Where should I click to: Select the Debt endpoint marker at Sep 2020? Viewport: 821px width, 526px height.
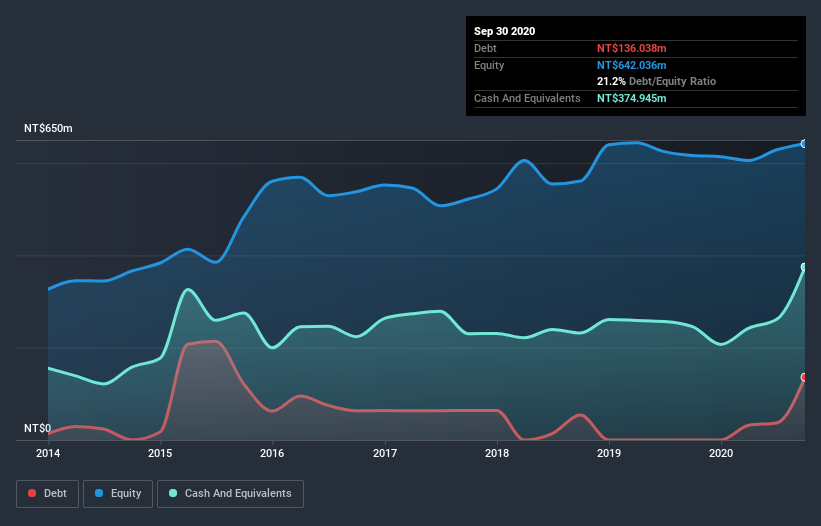[804, 377]
